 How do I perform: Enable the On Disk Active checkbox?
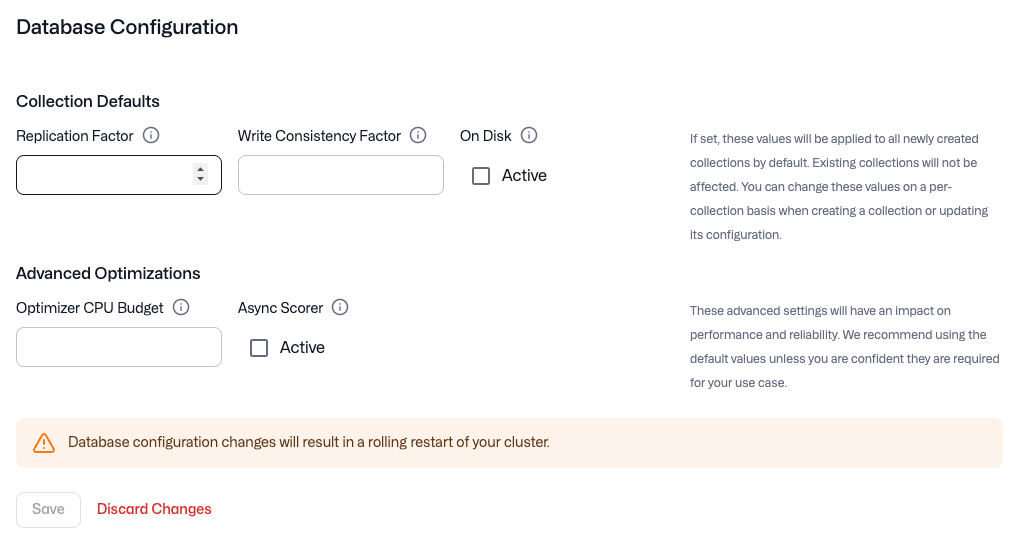(481, 176)
